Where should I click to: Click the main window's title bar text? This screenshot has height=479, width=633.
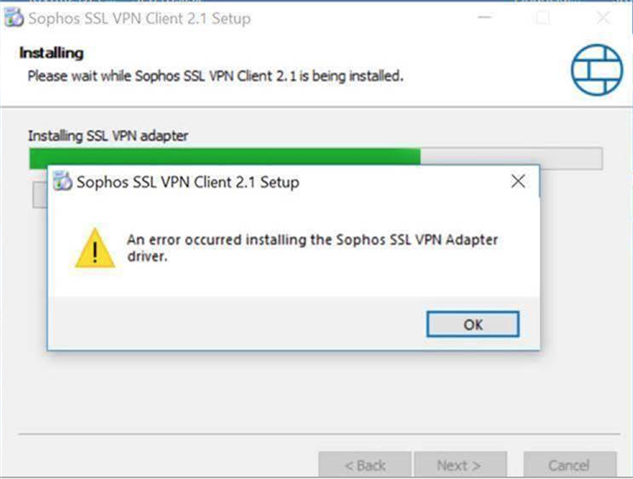pos(141,18)
